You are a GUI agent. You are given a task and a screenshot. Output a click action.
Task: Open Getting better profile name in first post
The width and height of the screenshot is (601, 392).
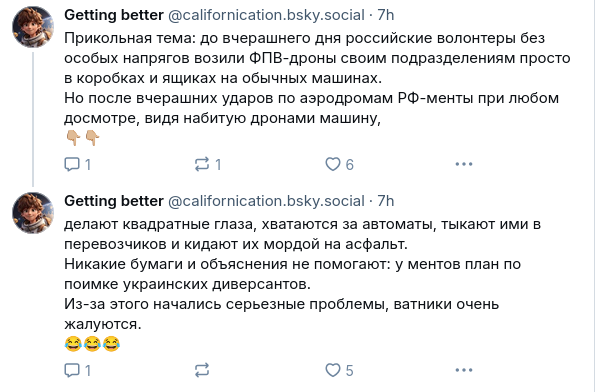pos(114,15)
